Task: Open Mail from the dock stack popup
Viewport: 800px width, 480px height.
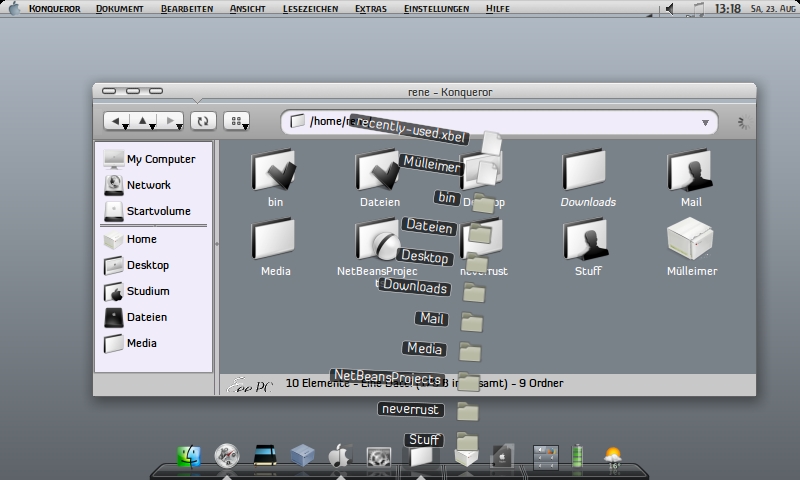Action: tap(432, 319)
